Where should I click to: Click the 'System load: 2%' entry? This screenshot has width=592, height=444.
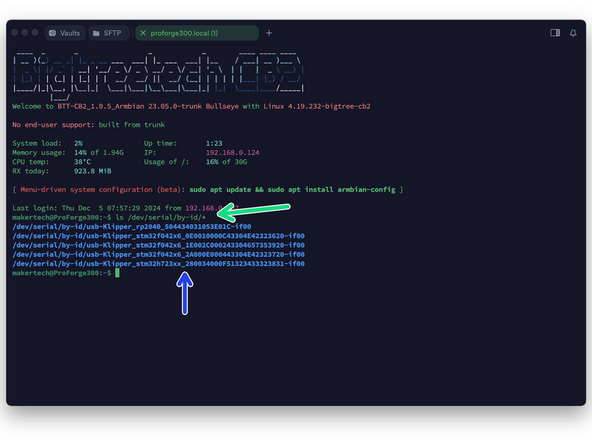coord(48,143)
